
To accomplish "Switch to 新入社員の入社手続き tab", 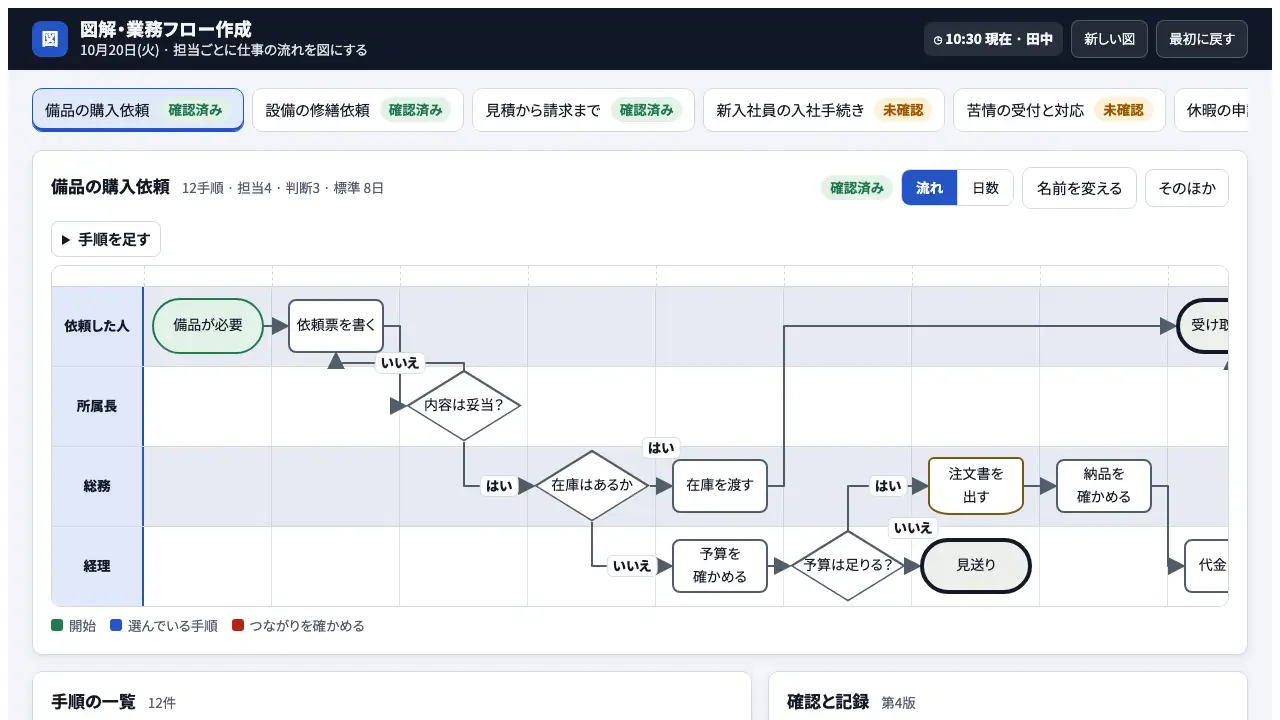I will [824, 110].
